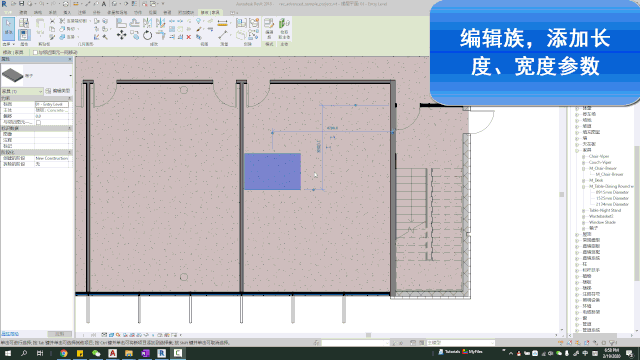The width and height of the screenshot is (640, 360).
Task: Toggle the move-with-nearby-elements checkbox in options bar
Action: point(35,52)
